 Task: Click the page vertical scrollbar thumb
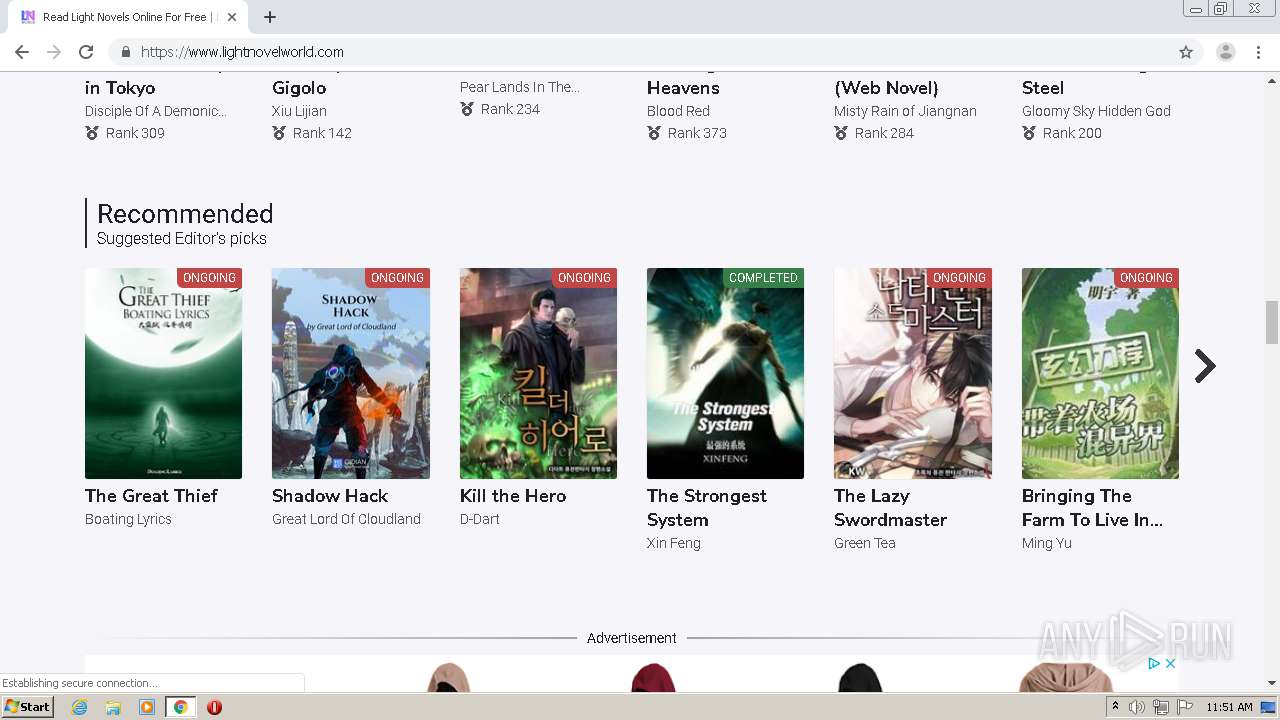(1272, 322)
